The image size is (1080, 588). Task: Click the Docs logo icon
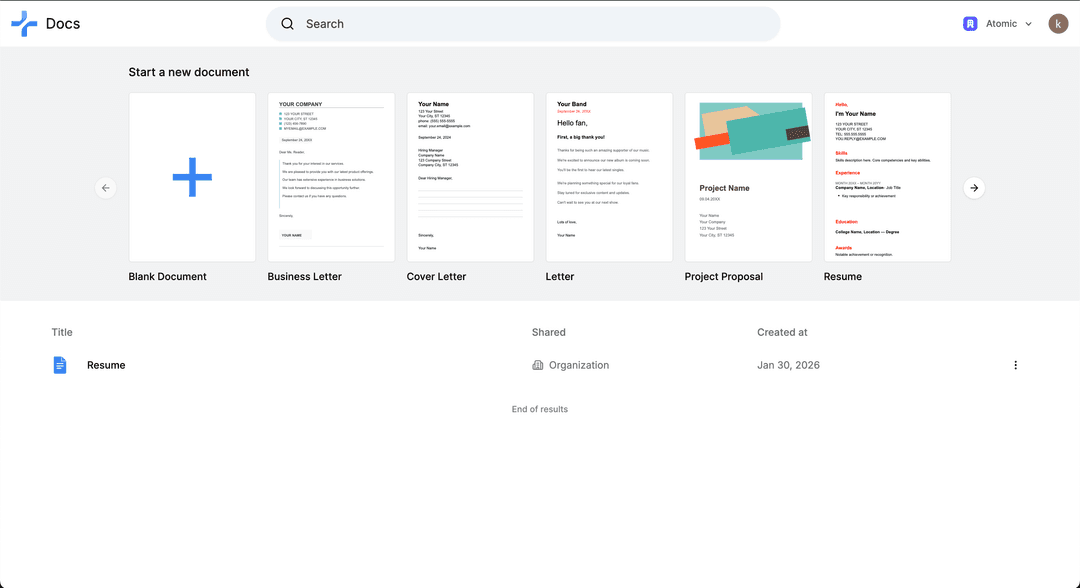(x=24, y=24)
